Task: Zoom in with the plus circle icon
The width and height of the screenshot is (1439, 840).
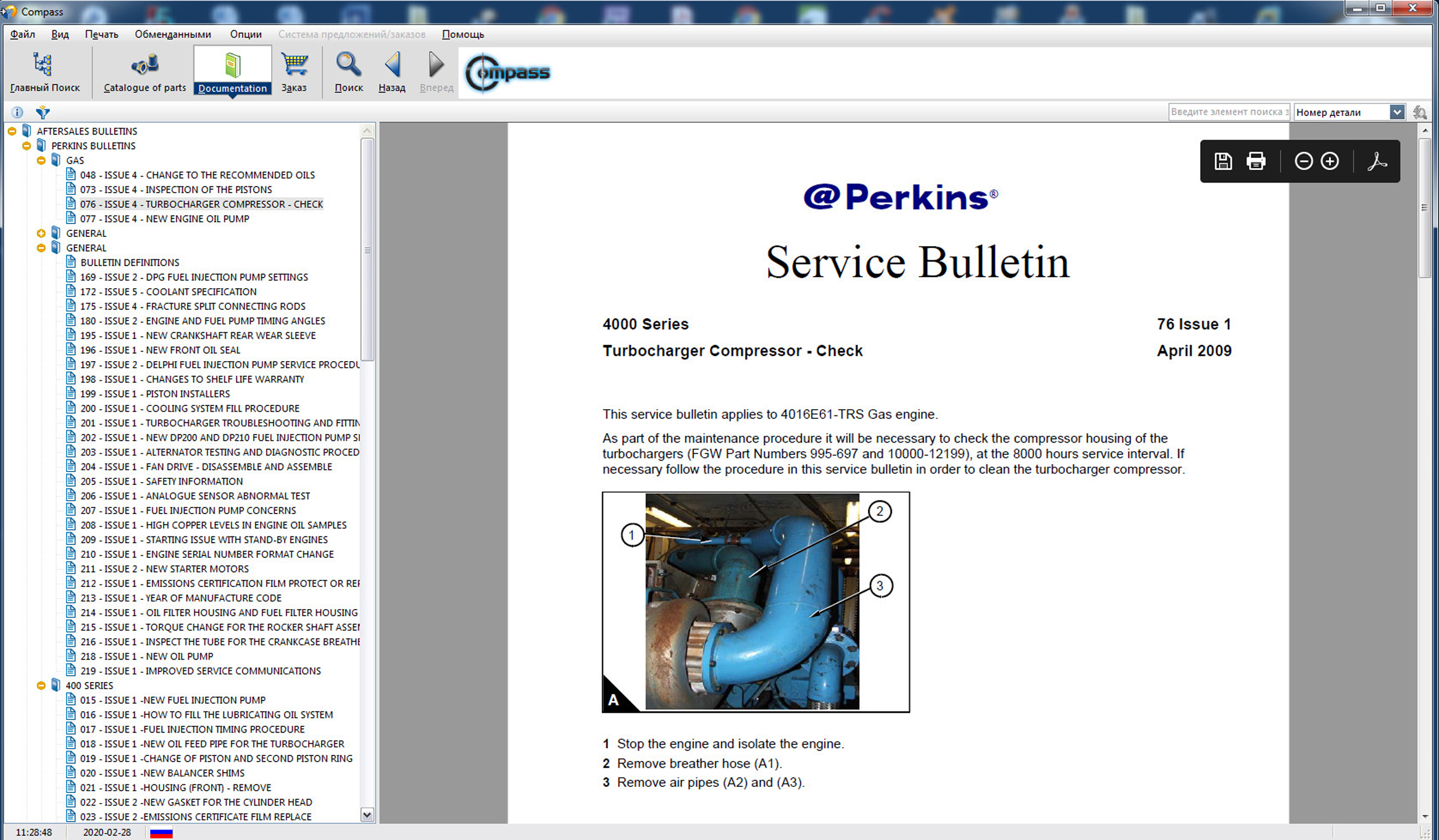Action: (x=1330, y=162)
